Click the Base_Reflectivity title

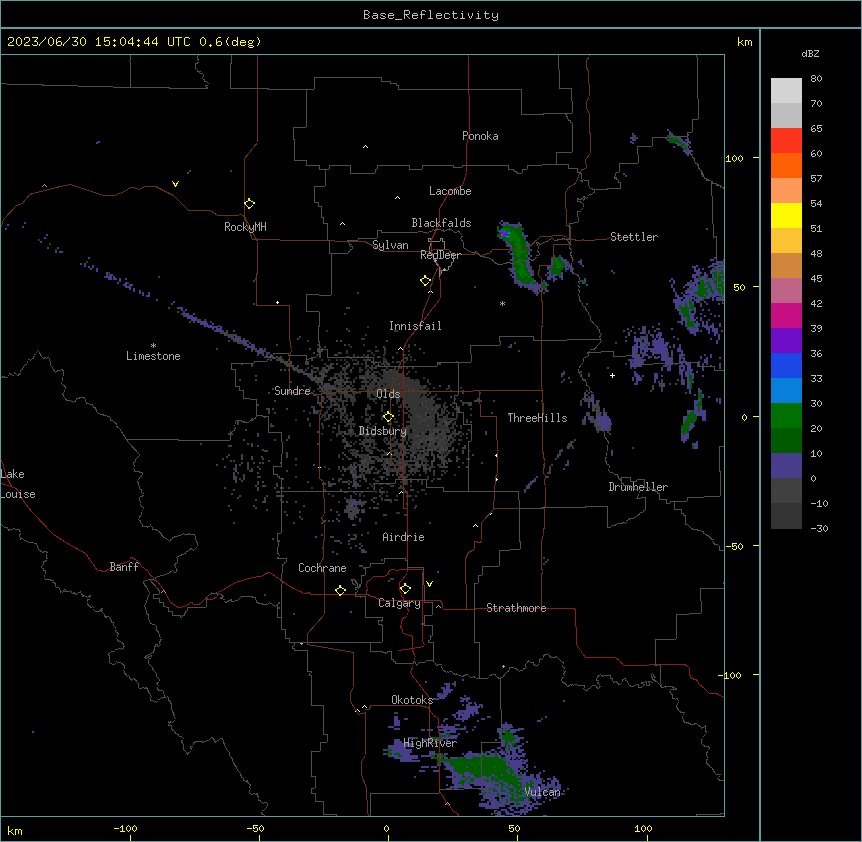[x=431, y=15]
